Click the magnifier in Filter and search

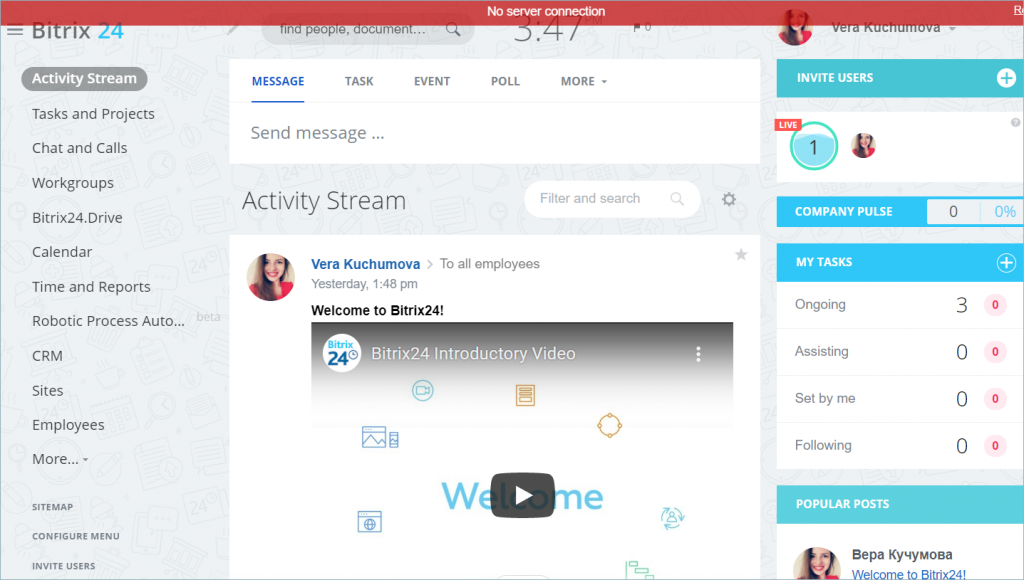point(677,199)
